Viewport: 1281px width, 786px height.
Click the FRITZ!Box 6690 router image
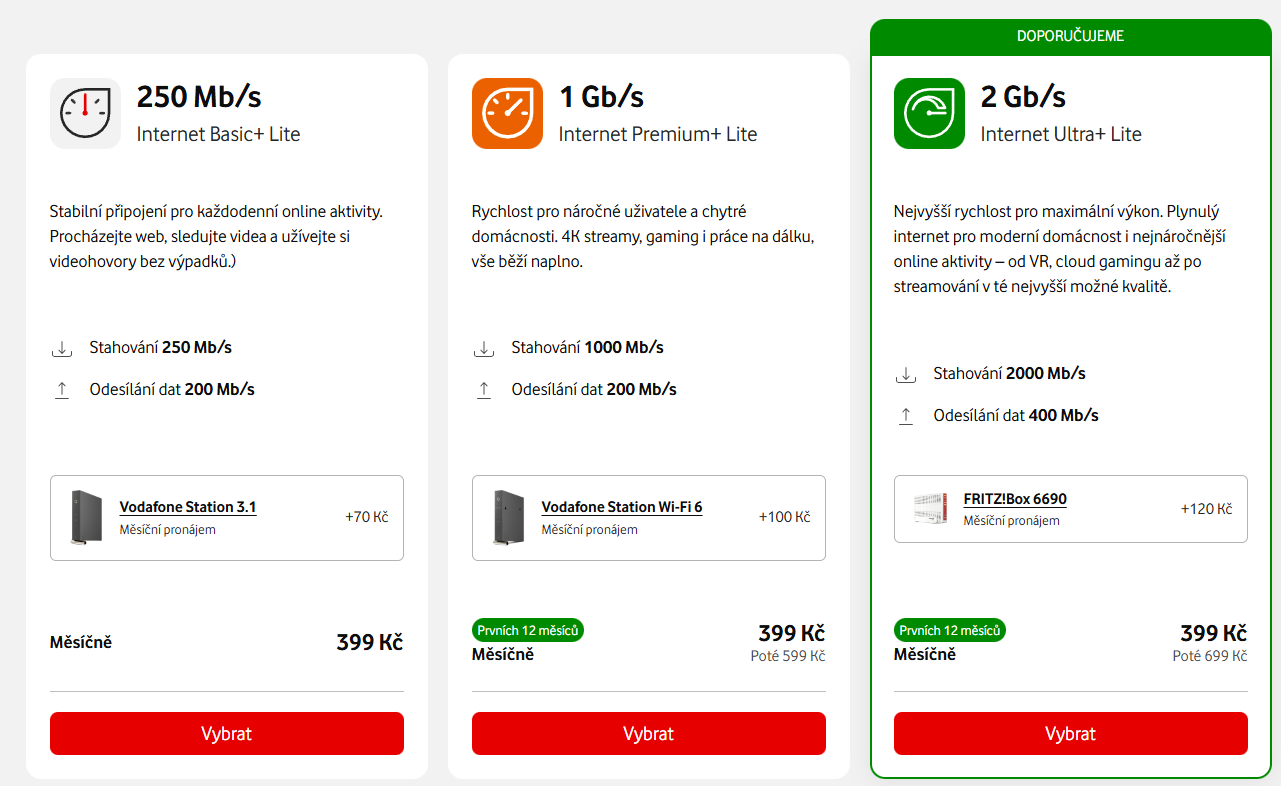(x=930, y=509)
